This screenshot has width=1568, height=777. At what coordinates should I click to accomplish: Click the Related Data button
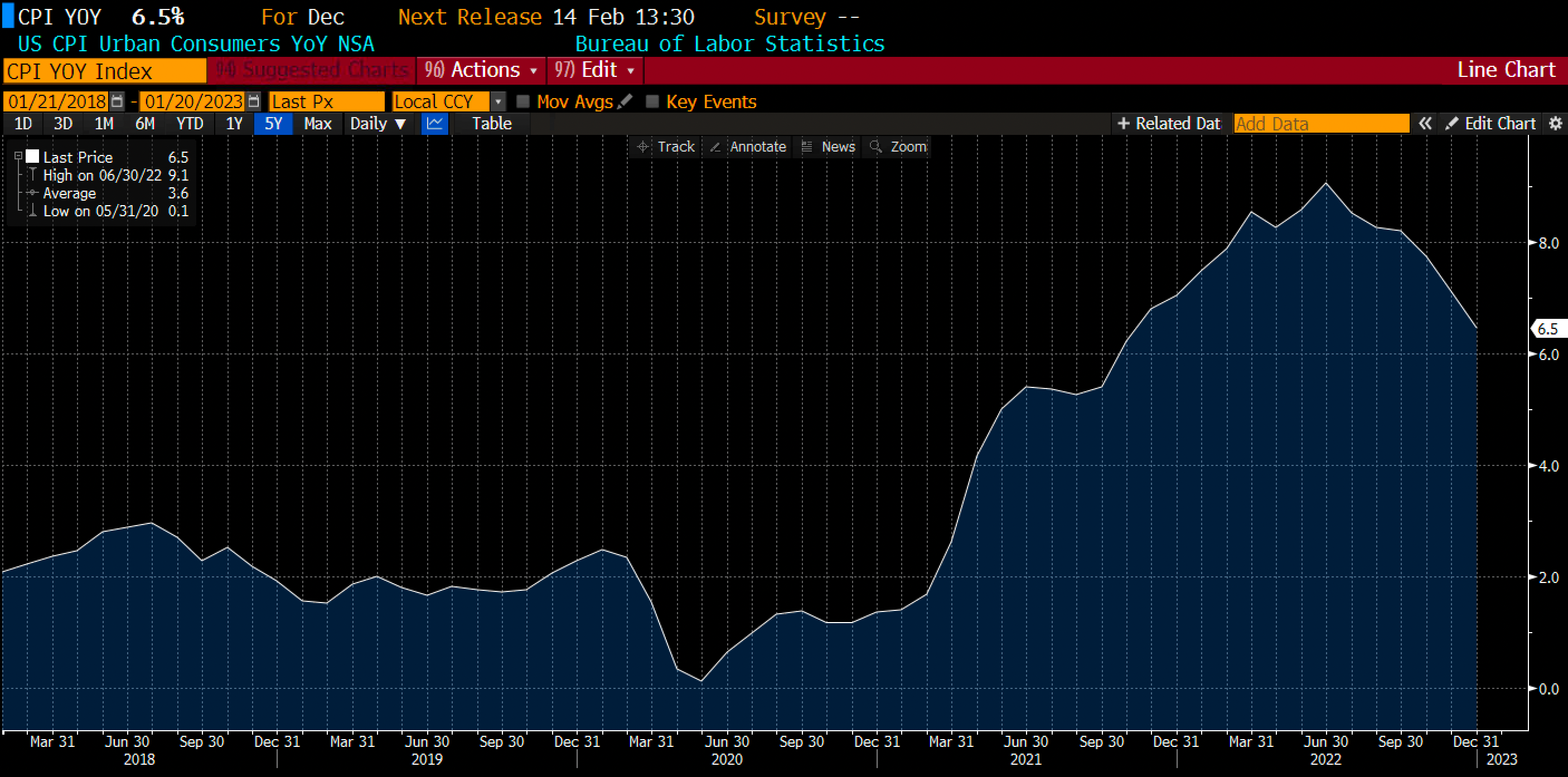1169,124
